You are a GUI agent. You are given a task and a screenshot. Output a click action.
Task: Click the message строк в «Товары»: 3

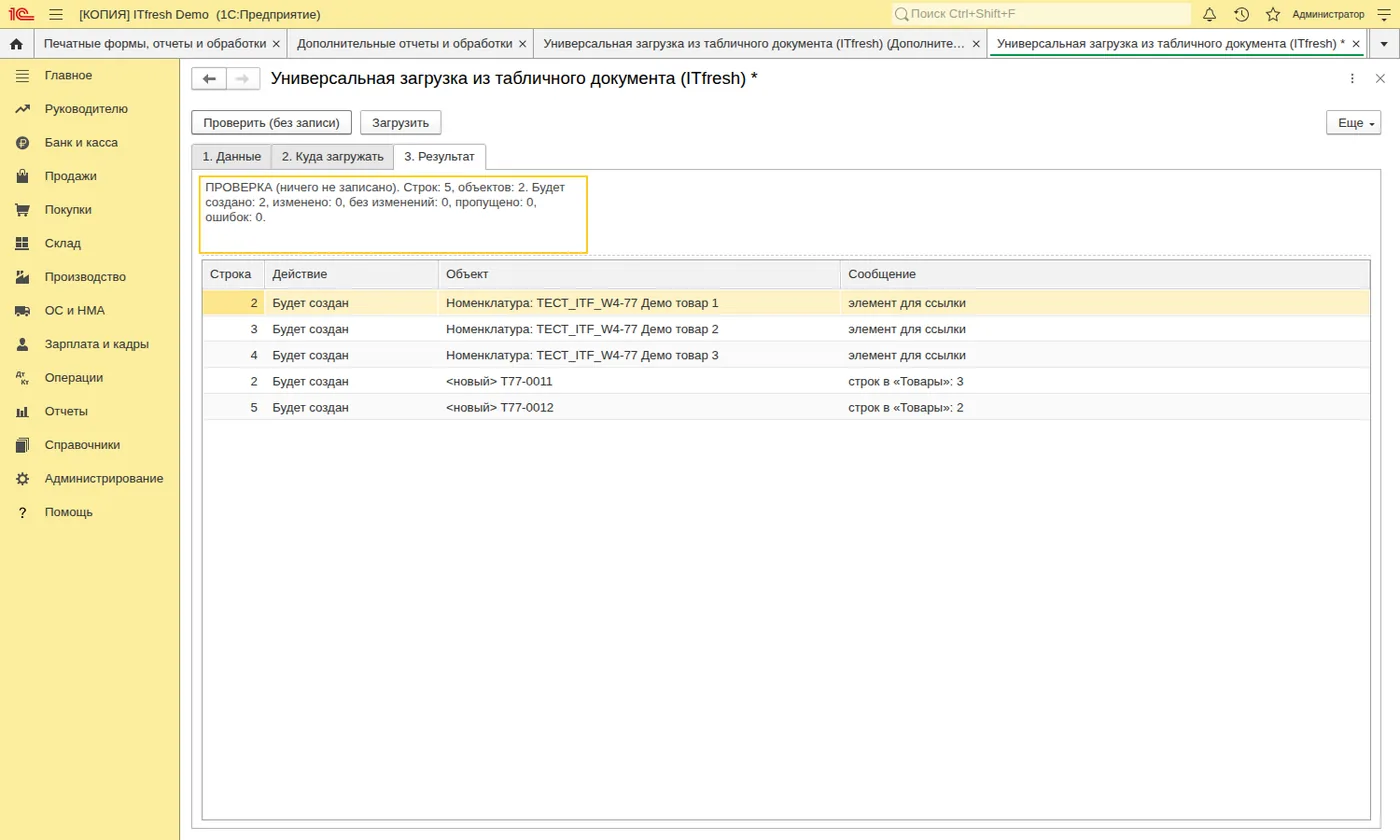point(905,381)
